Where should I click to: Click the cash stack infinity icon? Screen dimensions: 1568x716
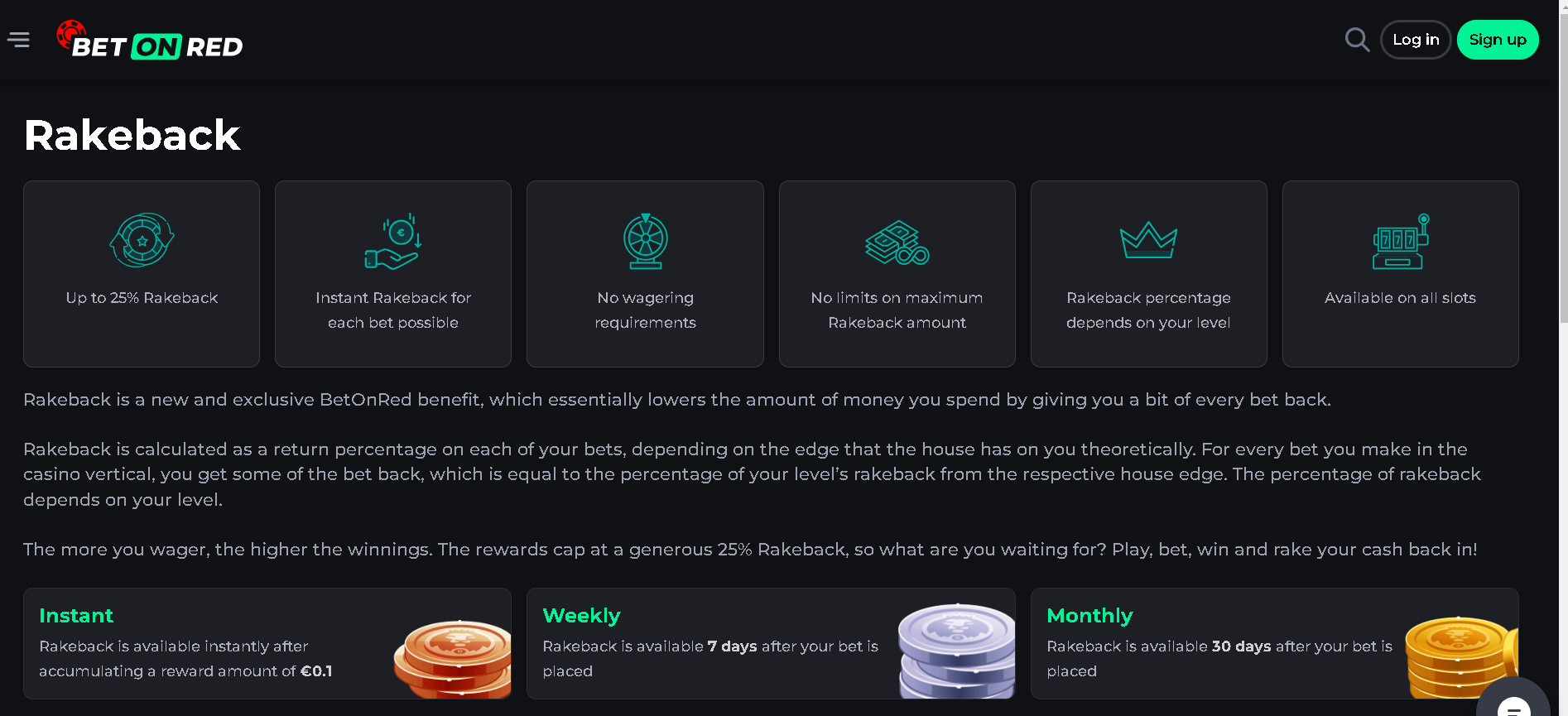click(x=897, y=243)
